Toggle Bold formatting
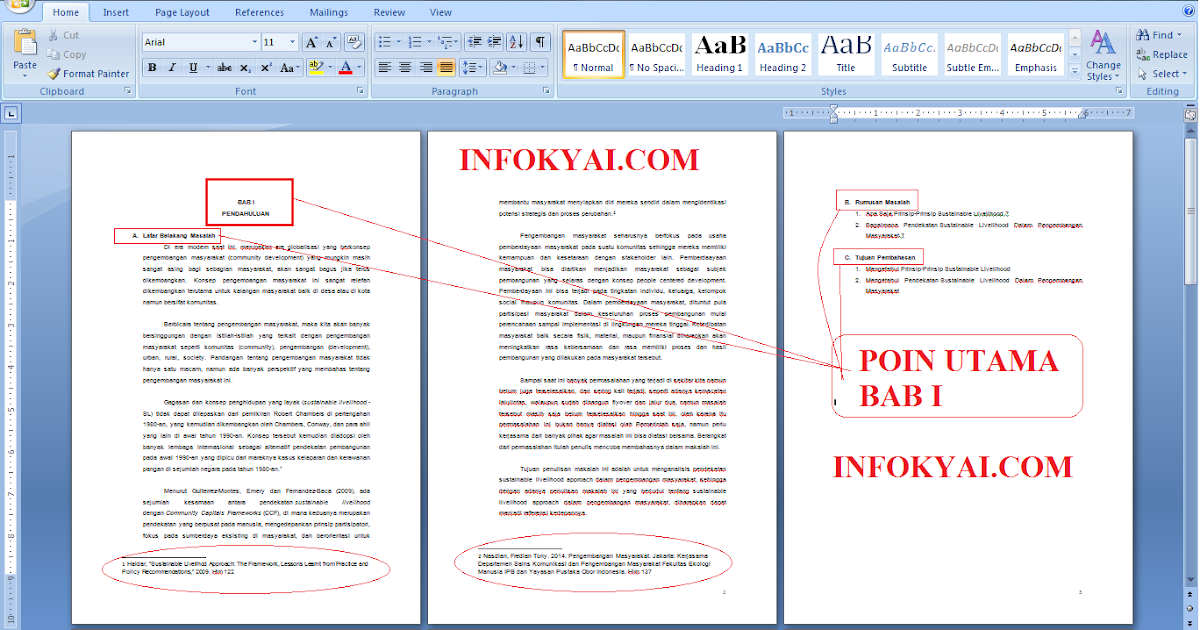Screen dimensions: 1200x630 [152, 67]
